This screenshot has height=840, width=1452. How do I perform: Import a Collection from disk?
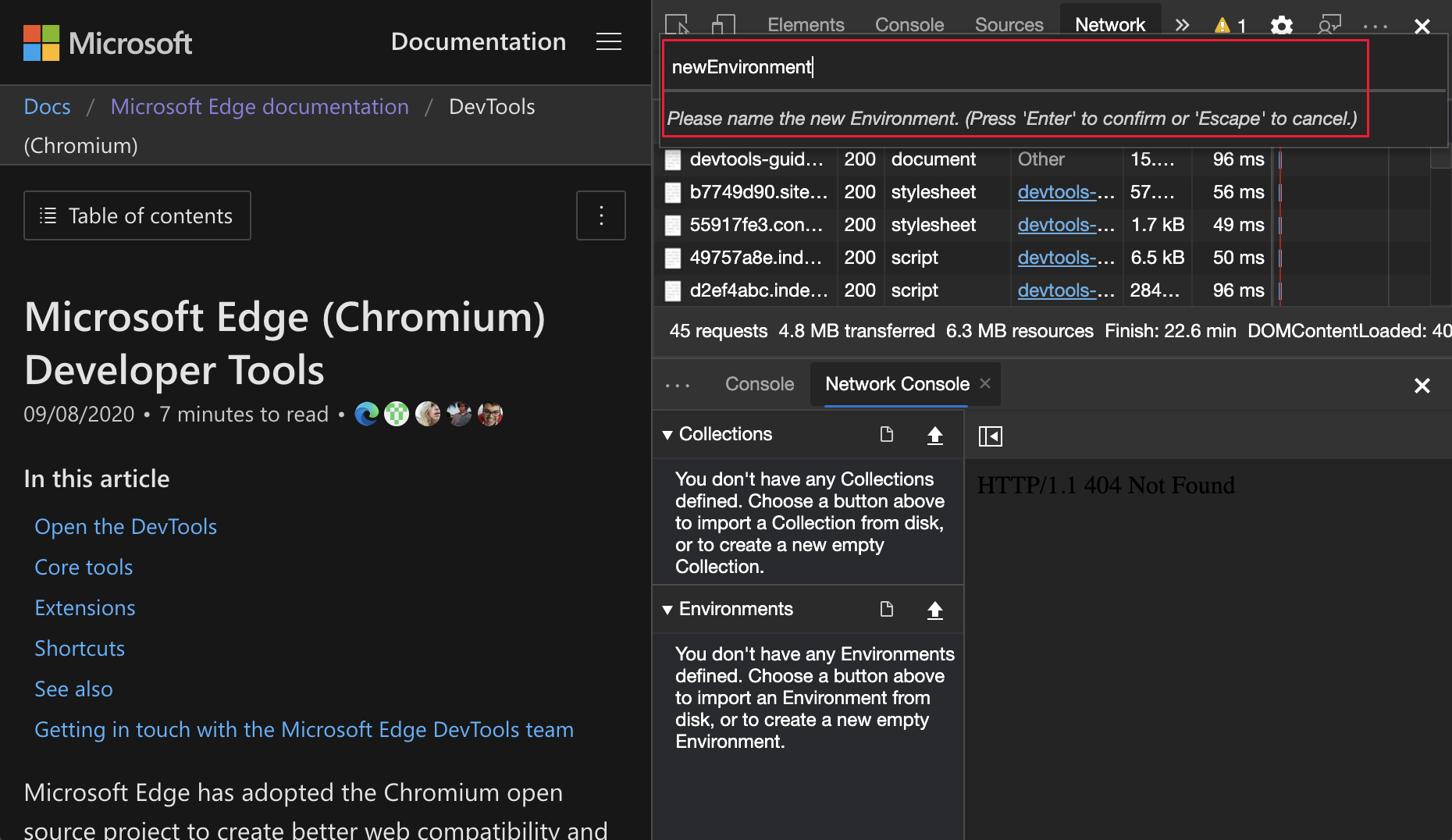pyautogui.click(x=935, y=435)
